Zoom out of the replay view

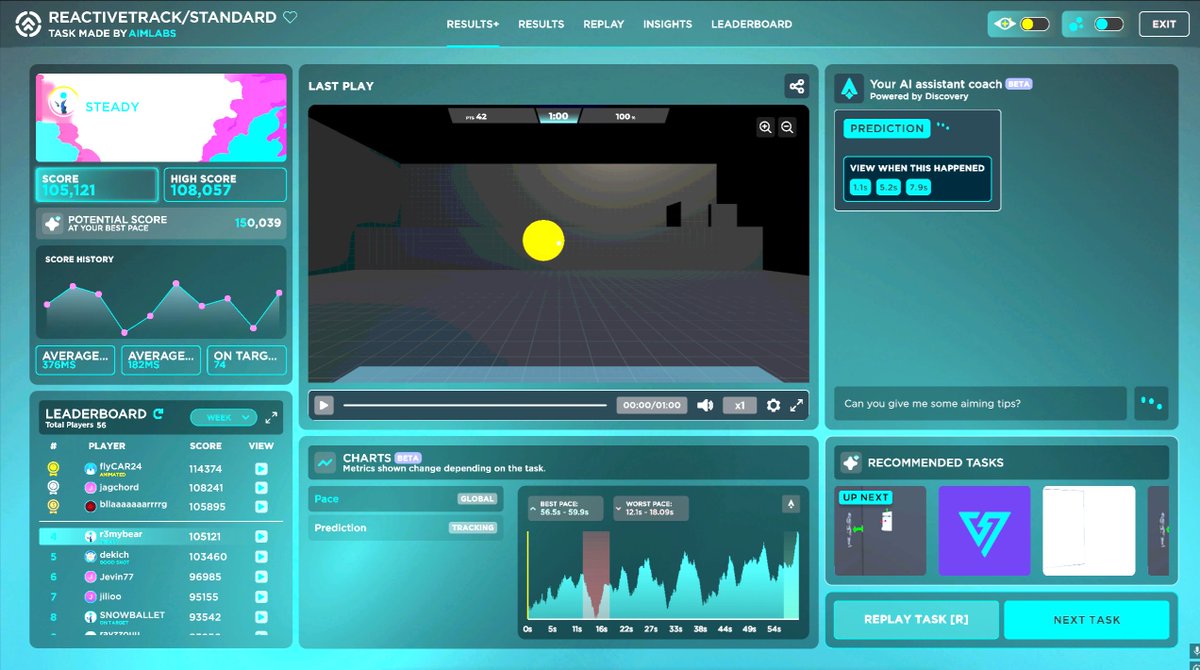[787, 127]
